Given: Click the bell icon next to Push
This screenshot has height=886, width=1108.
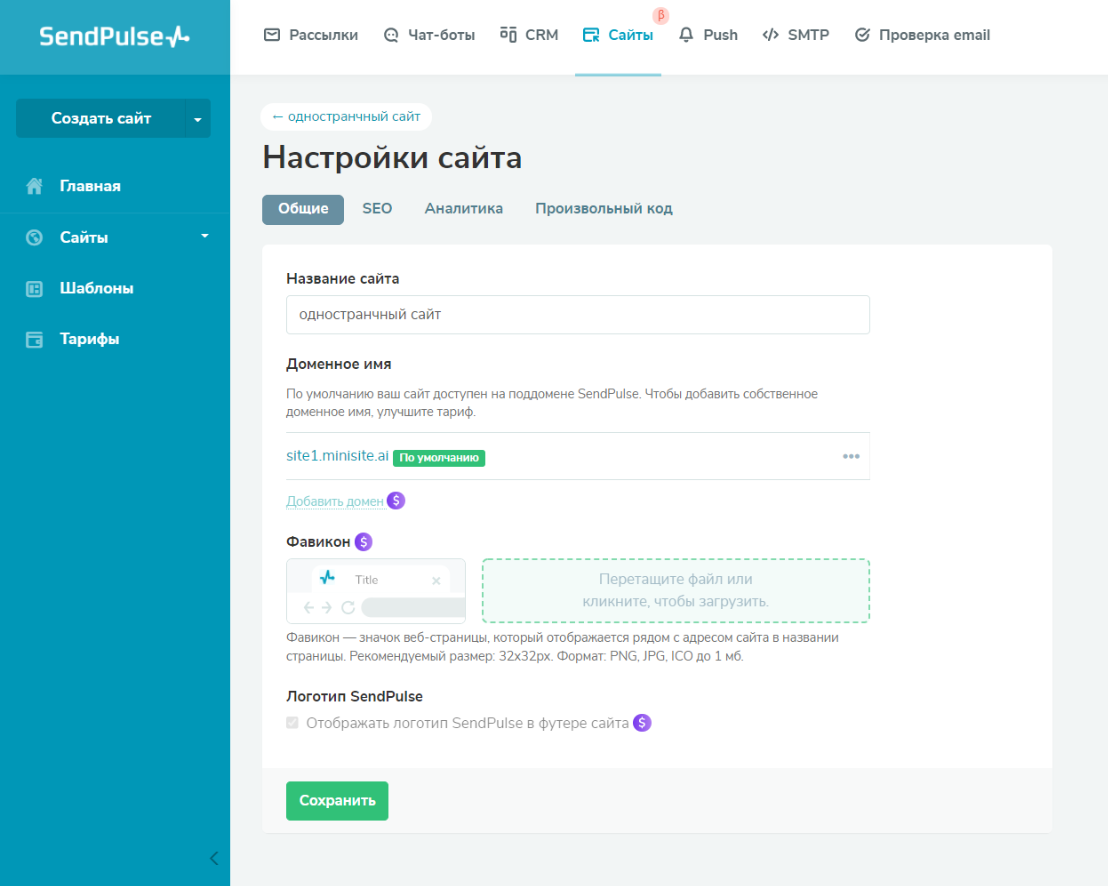Looking at the screenshot, I should (686, 35).
